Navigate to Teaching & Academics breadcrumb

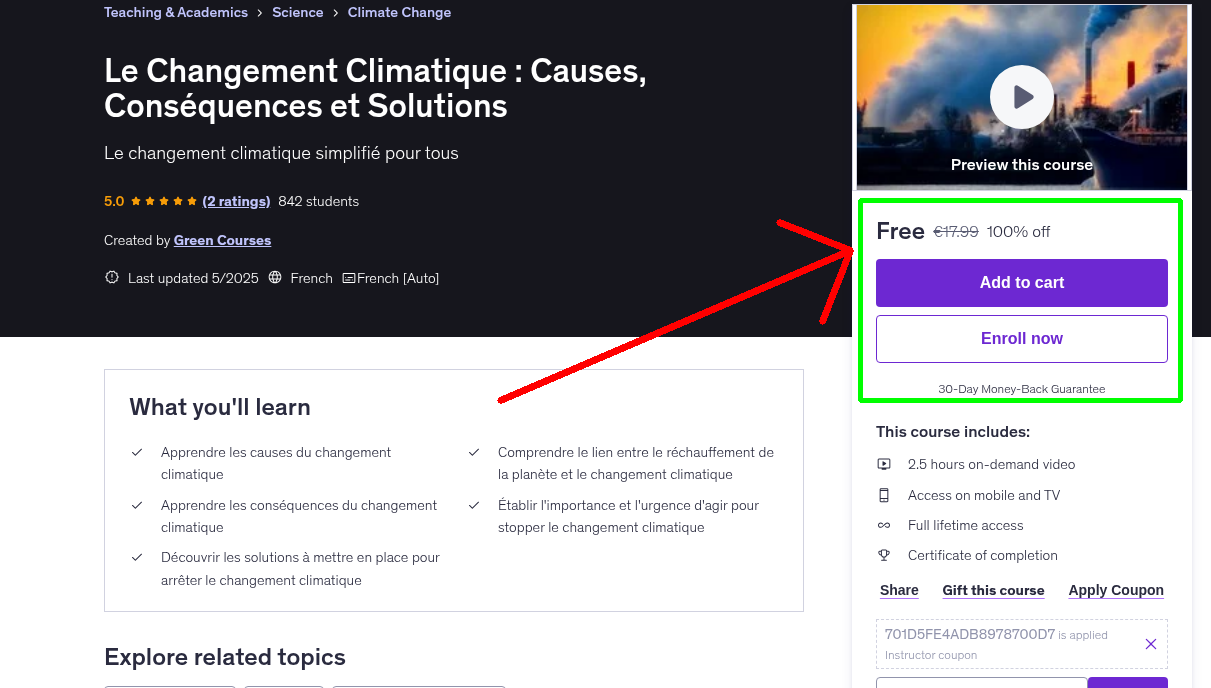tap(175, 12)
